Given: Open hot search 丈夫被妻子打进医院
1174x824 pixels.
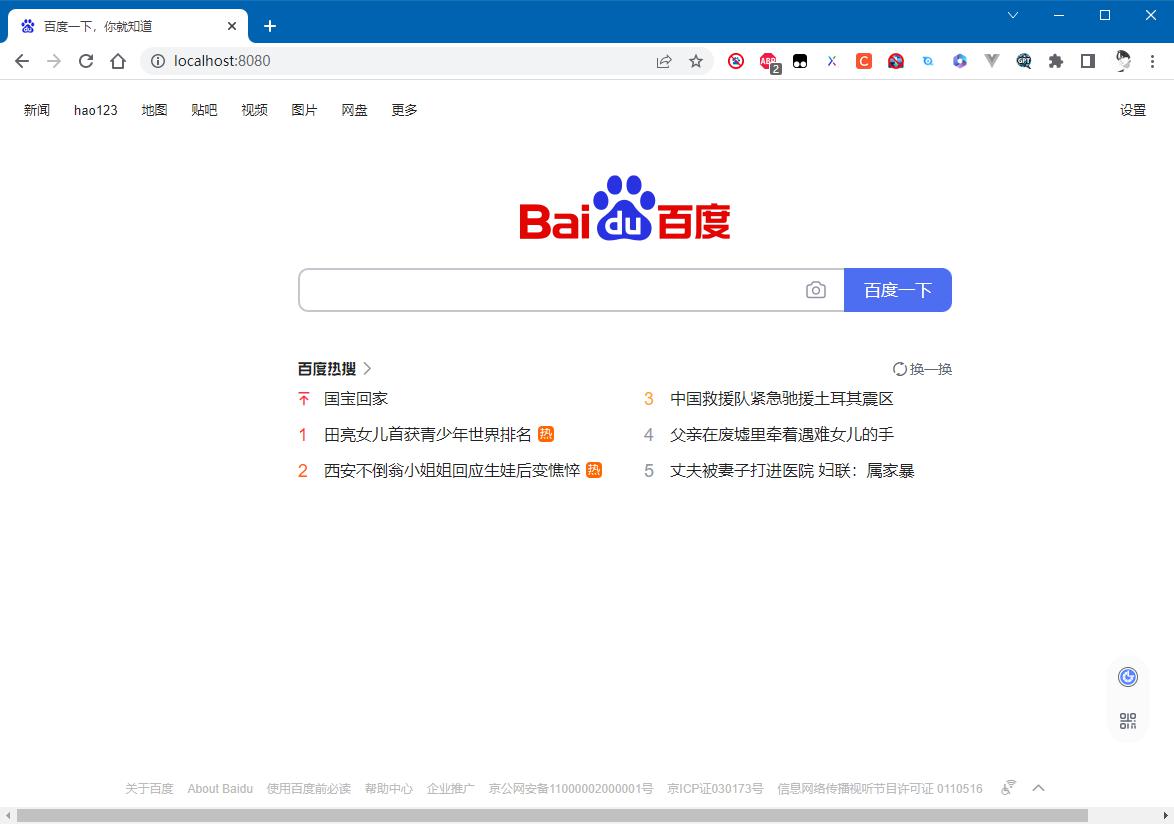Looking at the screenshot, I should point(741,470).
